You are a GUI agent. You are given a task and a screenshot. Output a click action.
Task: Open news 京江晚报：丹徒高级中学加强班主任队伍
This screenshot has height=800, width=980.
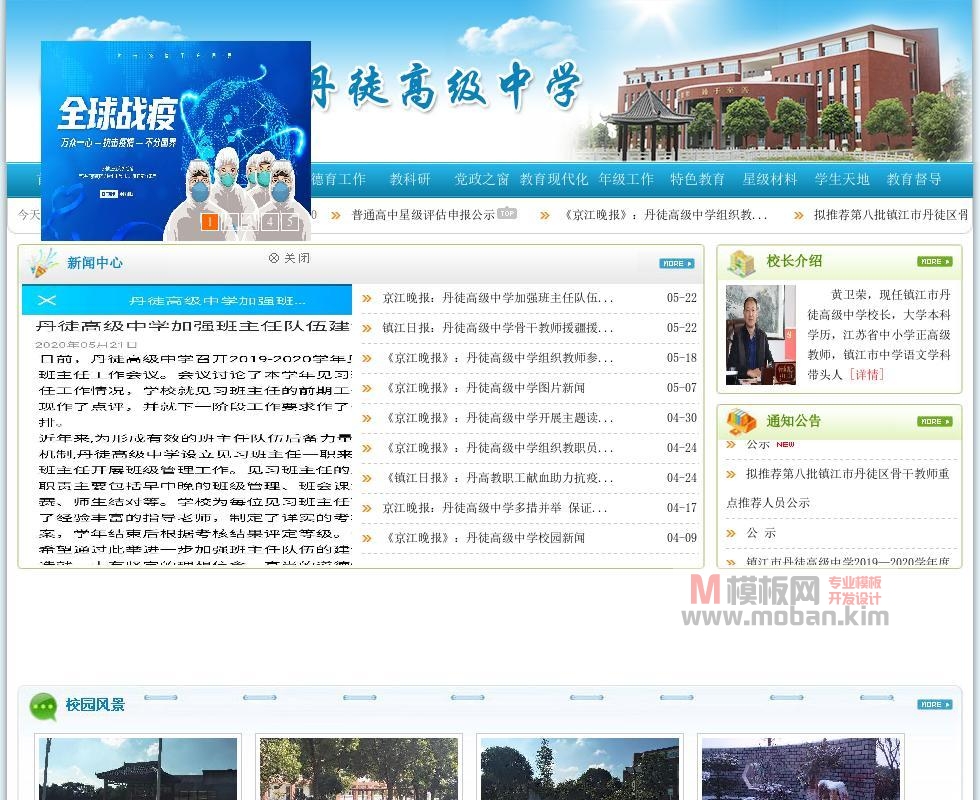(x=498, y=298)
